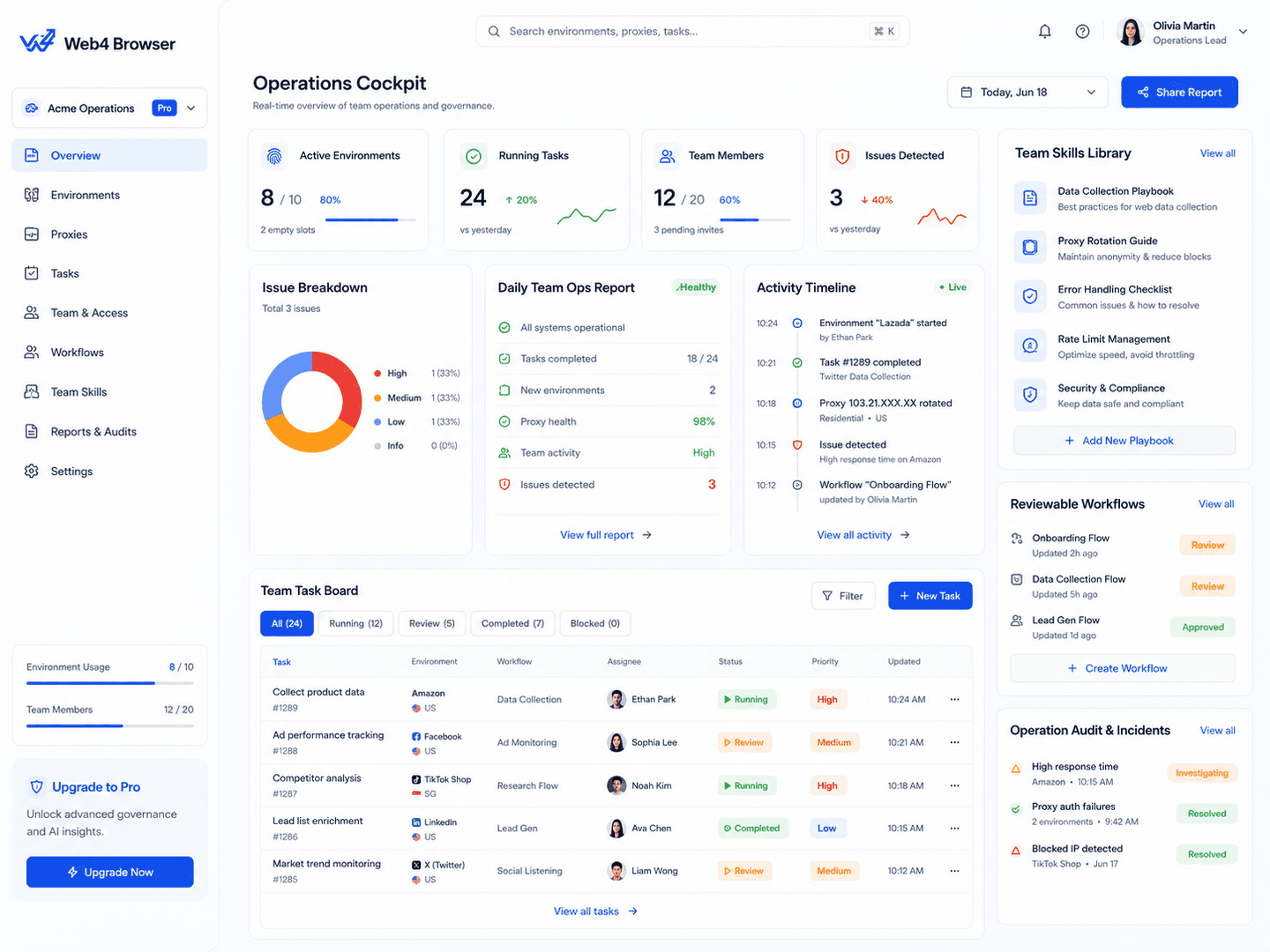Click the sidebar Team Members progress bar
This screenshot has width=1270, height=952.
click(110, 725)
